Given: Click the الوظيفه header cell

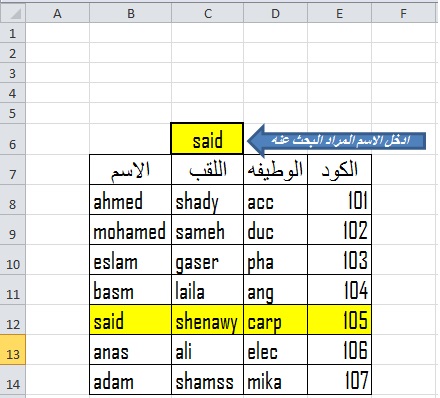Looking at the screenshot, I should 275,170.
